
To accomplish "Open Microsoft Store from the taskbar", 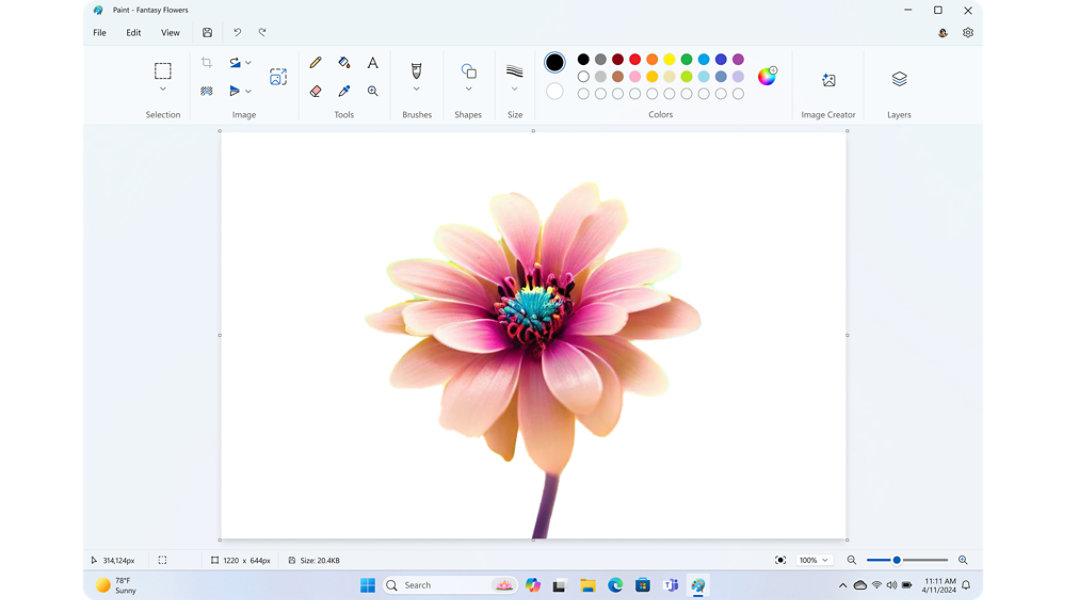I will click(642, 585).
